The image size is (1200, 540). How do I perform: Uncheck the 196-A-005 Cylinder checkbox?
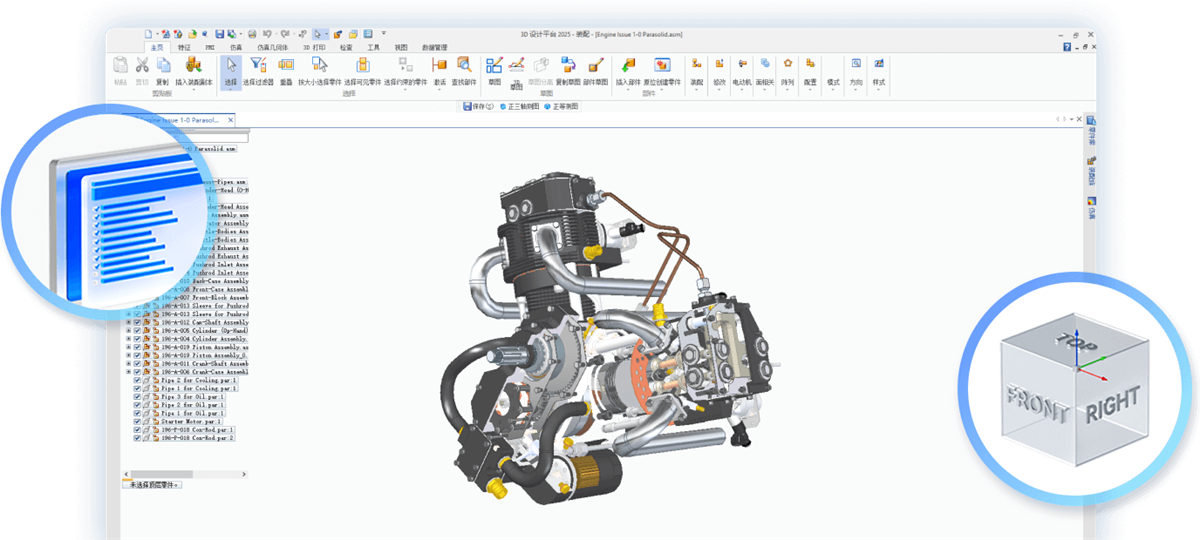point(137,331)
